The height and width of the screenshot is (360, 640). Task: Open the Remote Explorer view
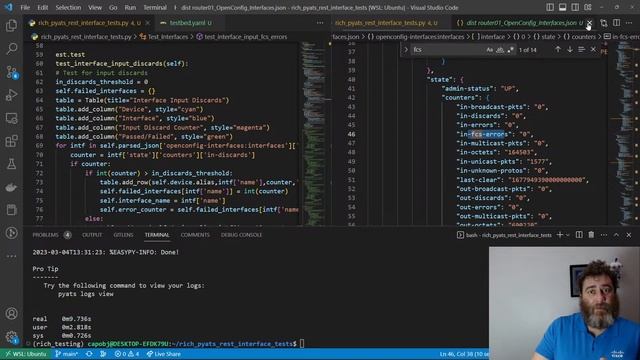click(11, 118)
